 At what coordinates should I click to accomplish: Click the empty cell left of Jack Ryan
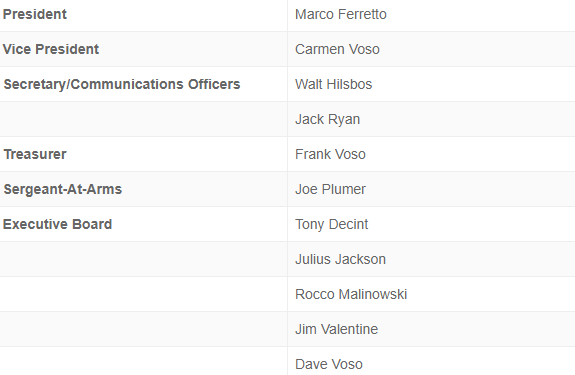tap(143, 119)
